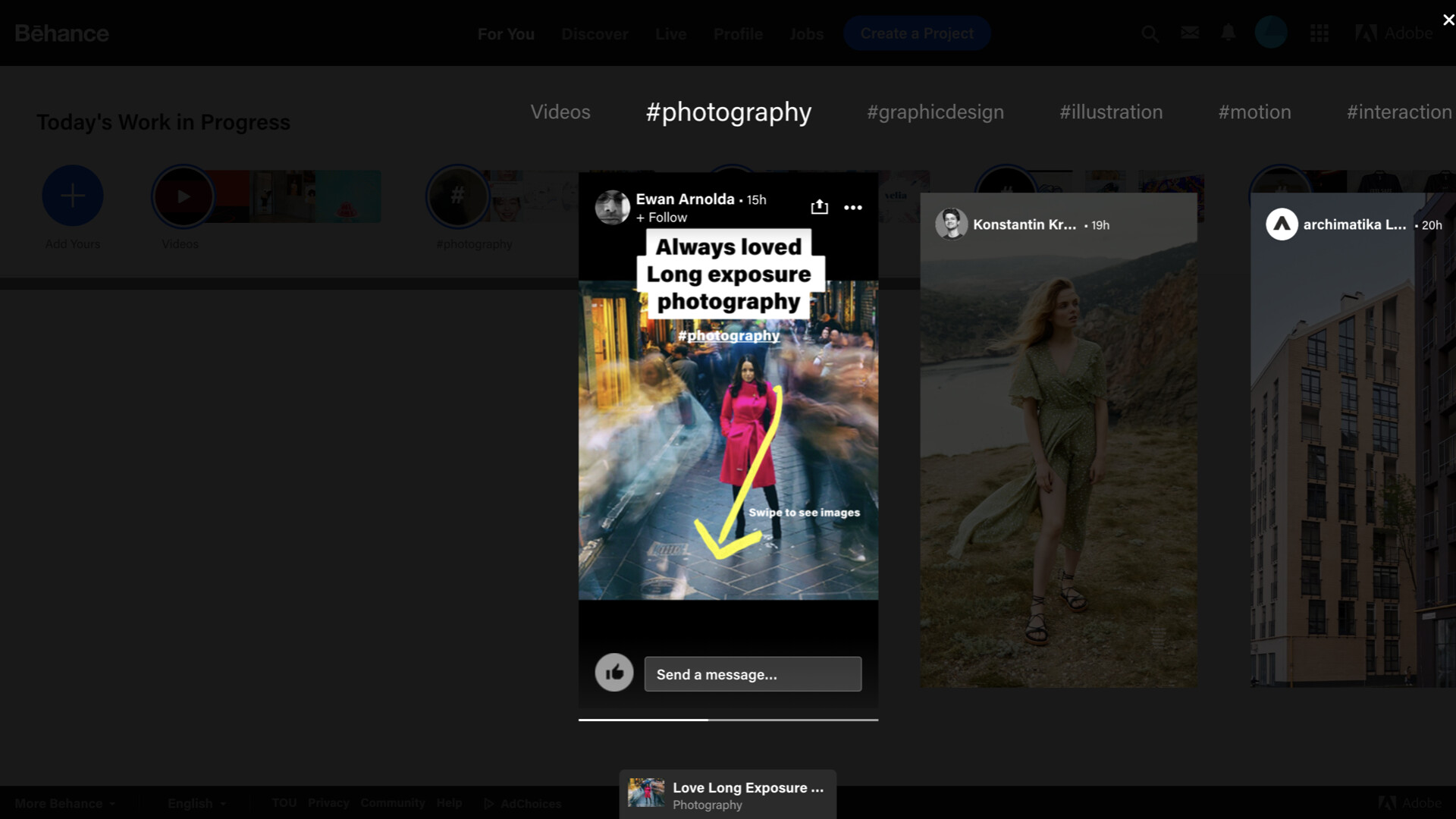Follow Ewan Arnolda
Viewport: 1456px width, 819px height.
pyautogui.click(x=662, y=218)
